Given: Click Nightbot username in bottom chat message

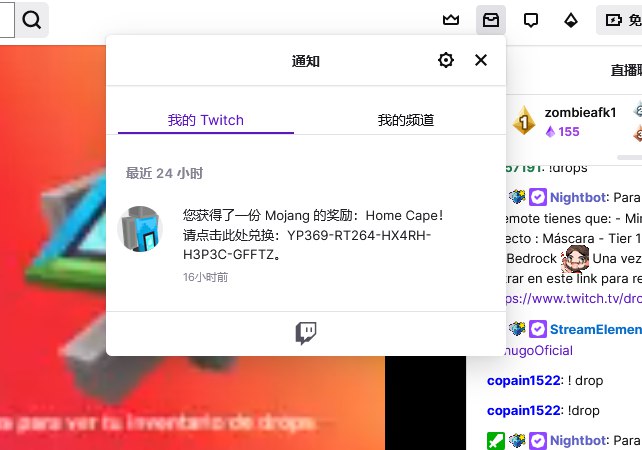Looking at the screenshot, I should click(x=577, y=441).
